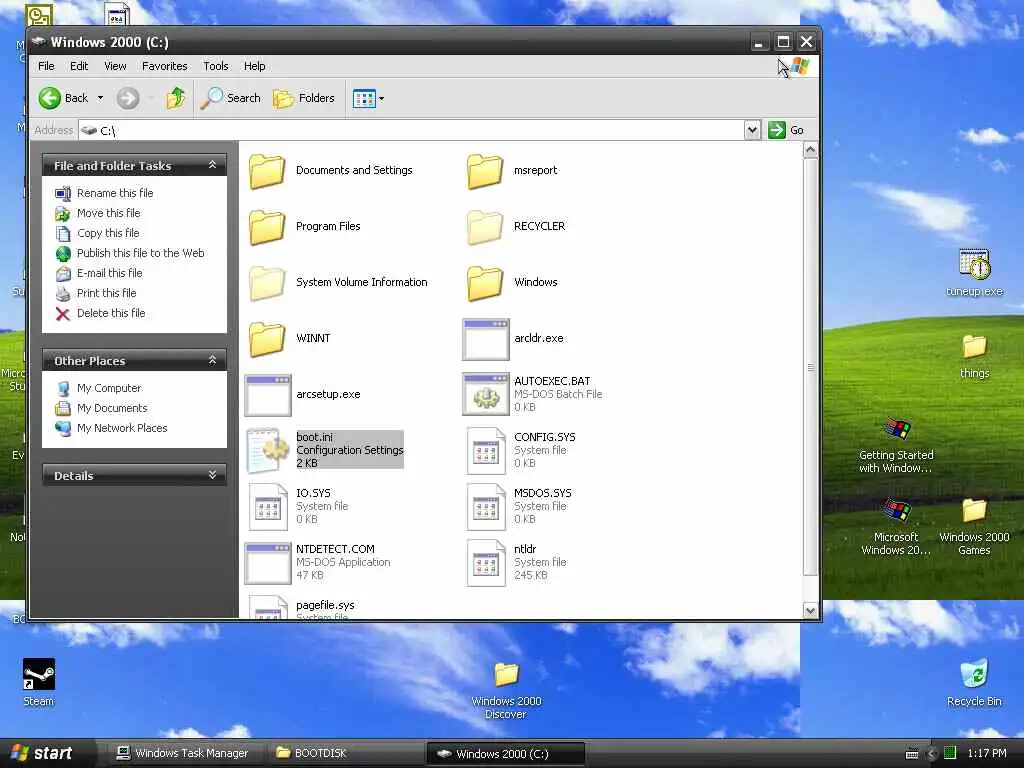Select the Windows folder icon
This screenshot has width=1024, height=768.
[x=485, y=283]
